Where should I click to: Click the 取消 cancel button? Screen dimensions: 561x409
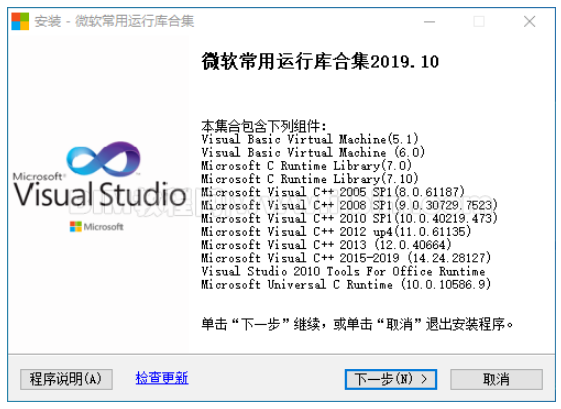496,379
